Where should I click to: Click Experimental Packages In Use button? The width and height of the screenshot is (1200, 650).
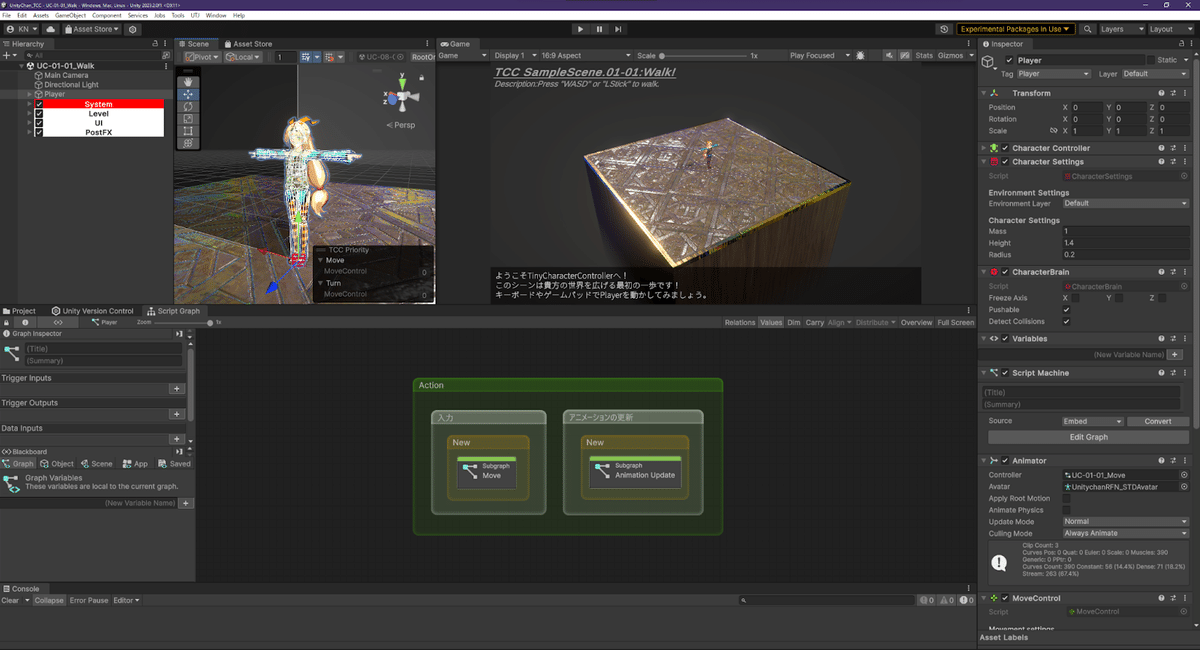pos(1016,29)
